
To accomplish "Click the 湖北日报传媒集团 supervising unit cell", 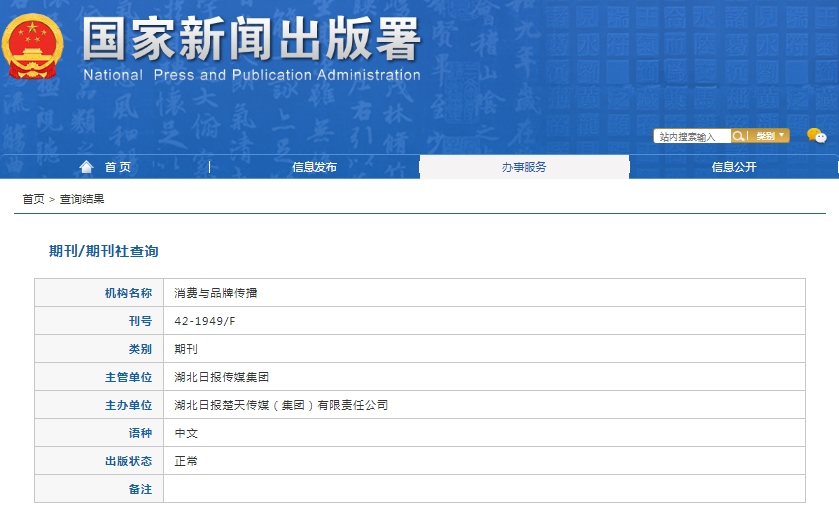I will pos(221,377).
